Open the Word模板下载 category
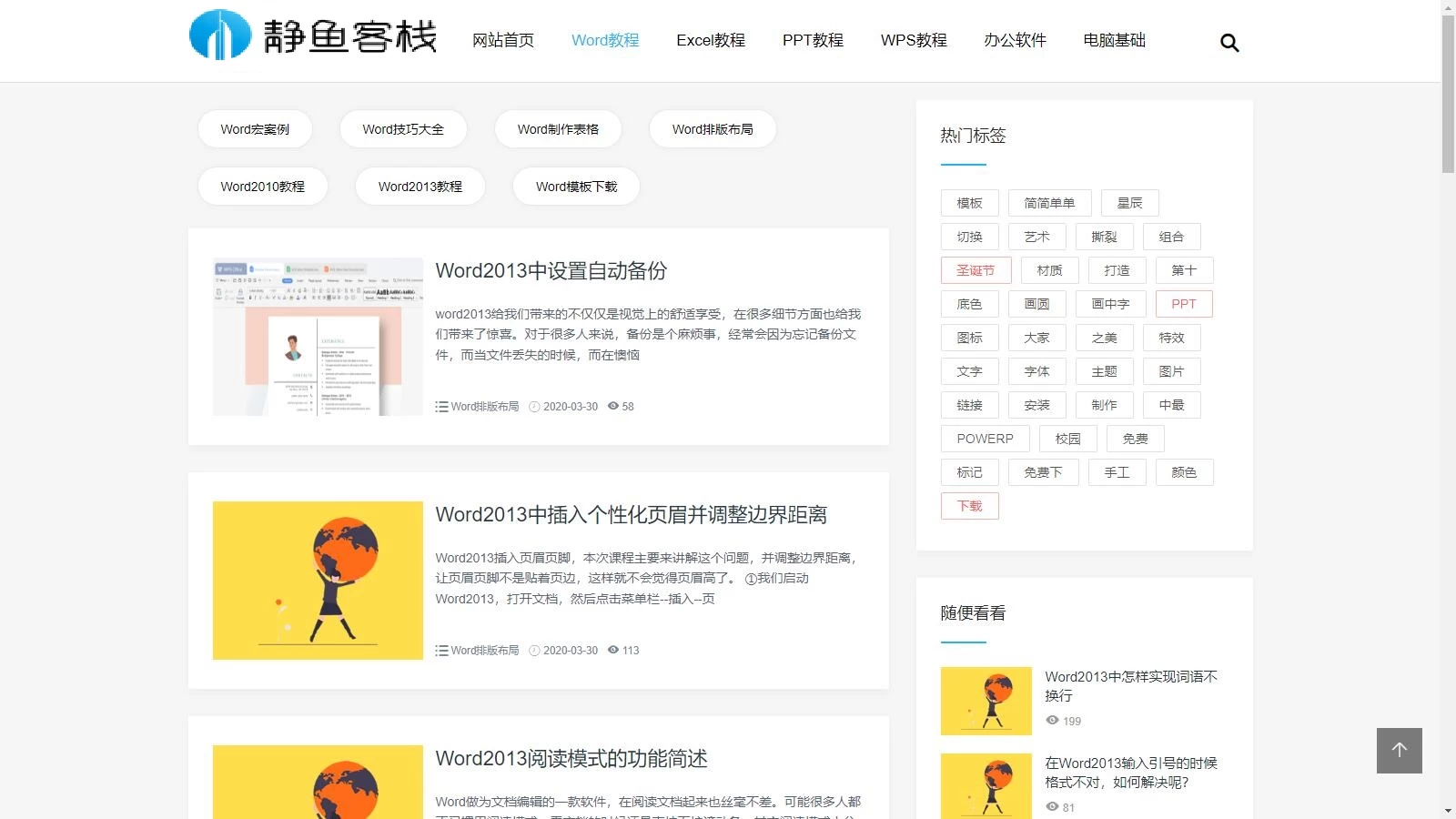This screenshot has width=1456, height=819. coord(576,187)
